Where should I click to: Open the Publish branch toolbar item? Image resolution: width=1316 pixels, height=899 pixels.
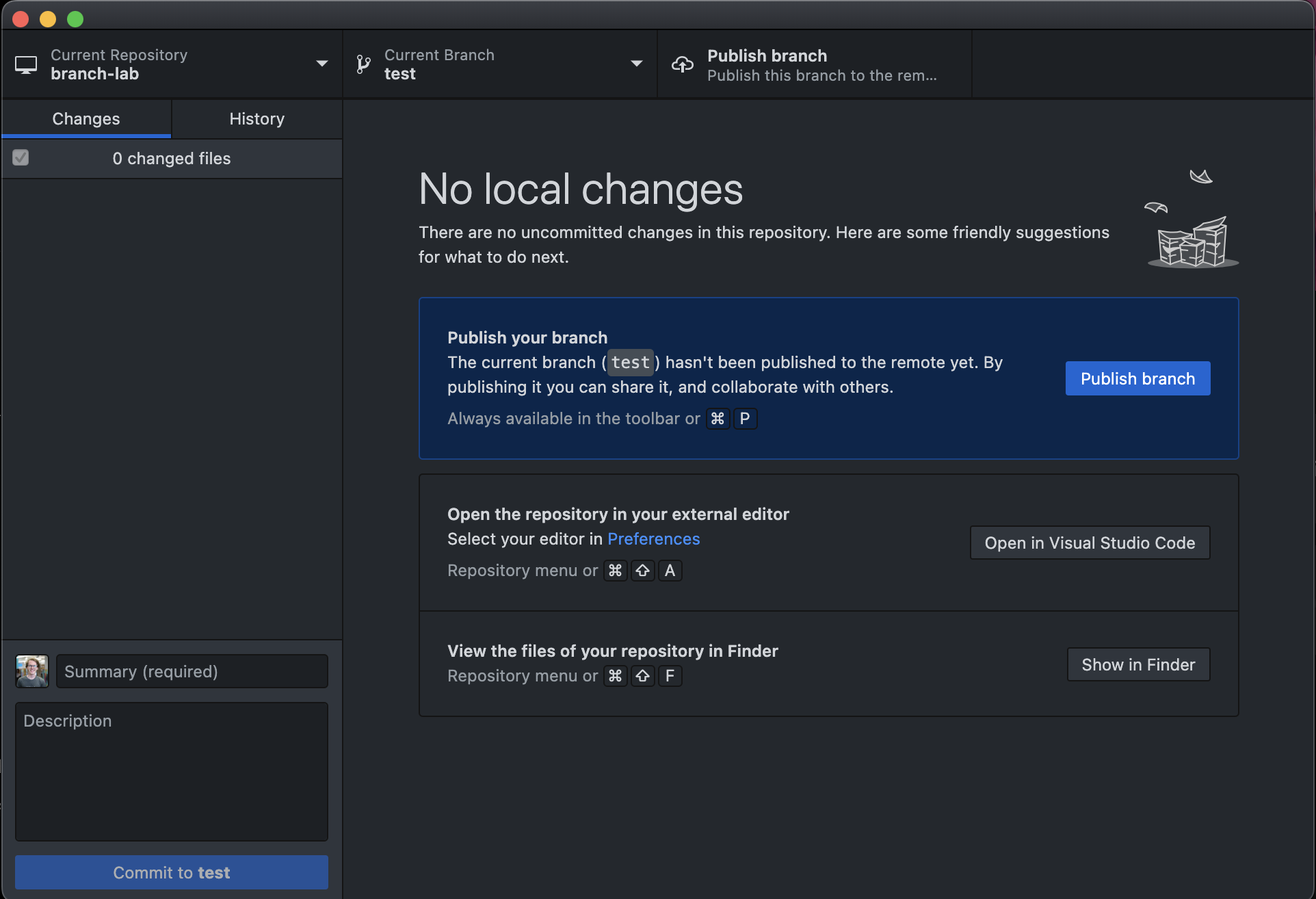(x=814, y=64)
